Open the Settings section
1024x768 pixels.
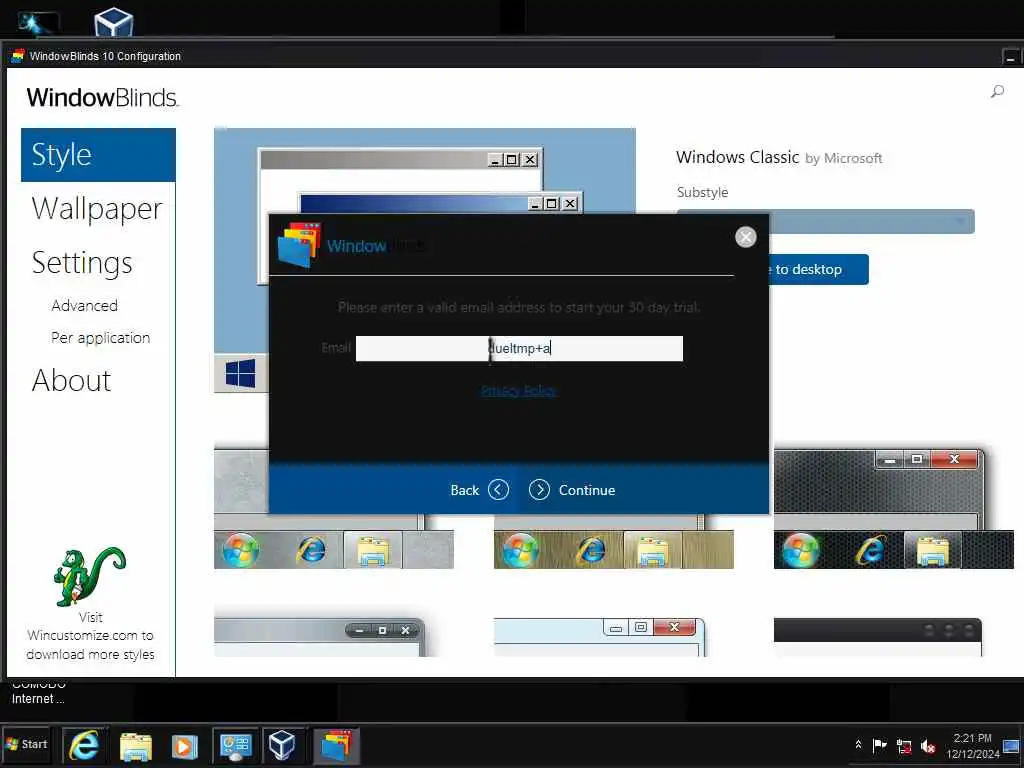(82, 263)
